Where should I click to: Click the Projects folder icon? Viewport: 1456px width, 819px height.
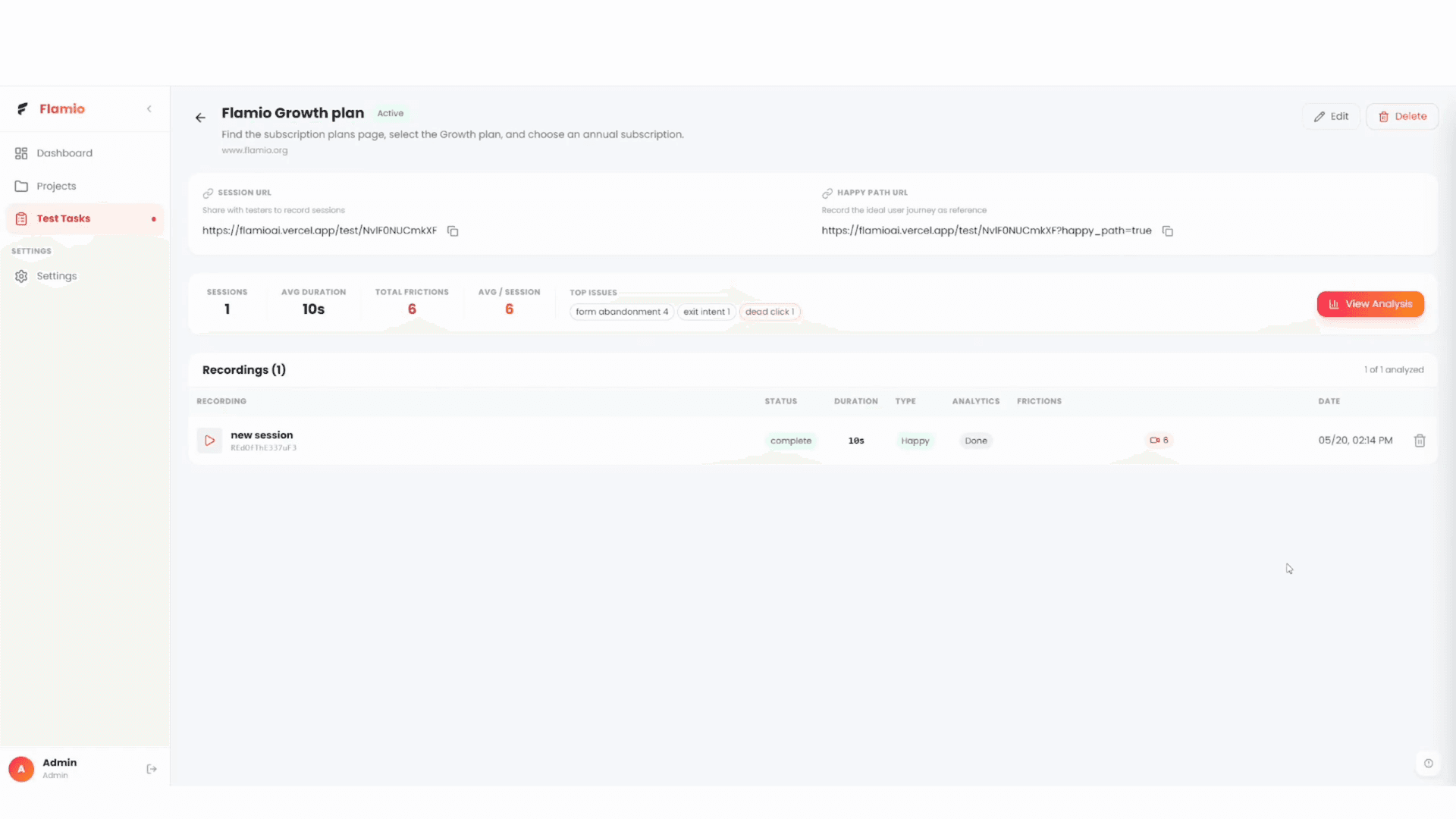tap(21, 186)
